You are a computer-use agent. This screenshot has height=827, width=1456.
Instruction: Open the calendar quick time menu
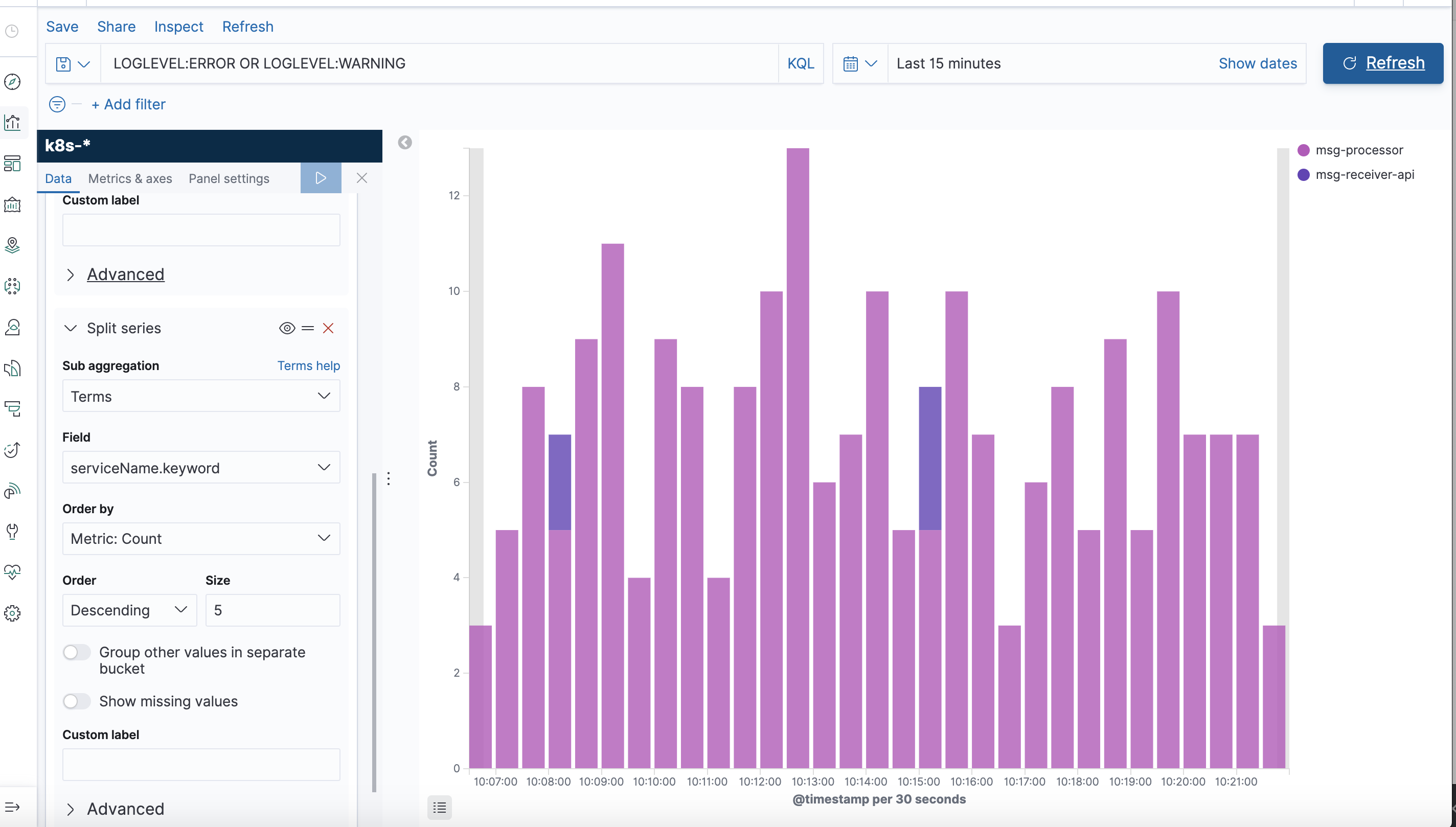point(860,63)
